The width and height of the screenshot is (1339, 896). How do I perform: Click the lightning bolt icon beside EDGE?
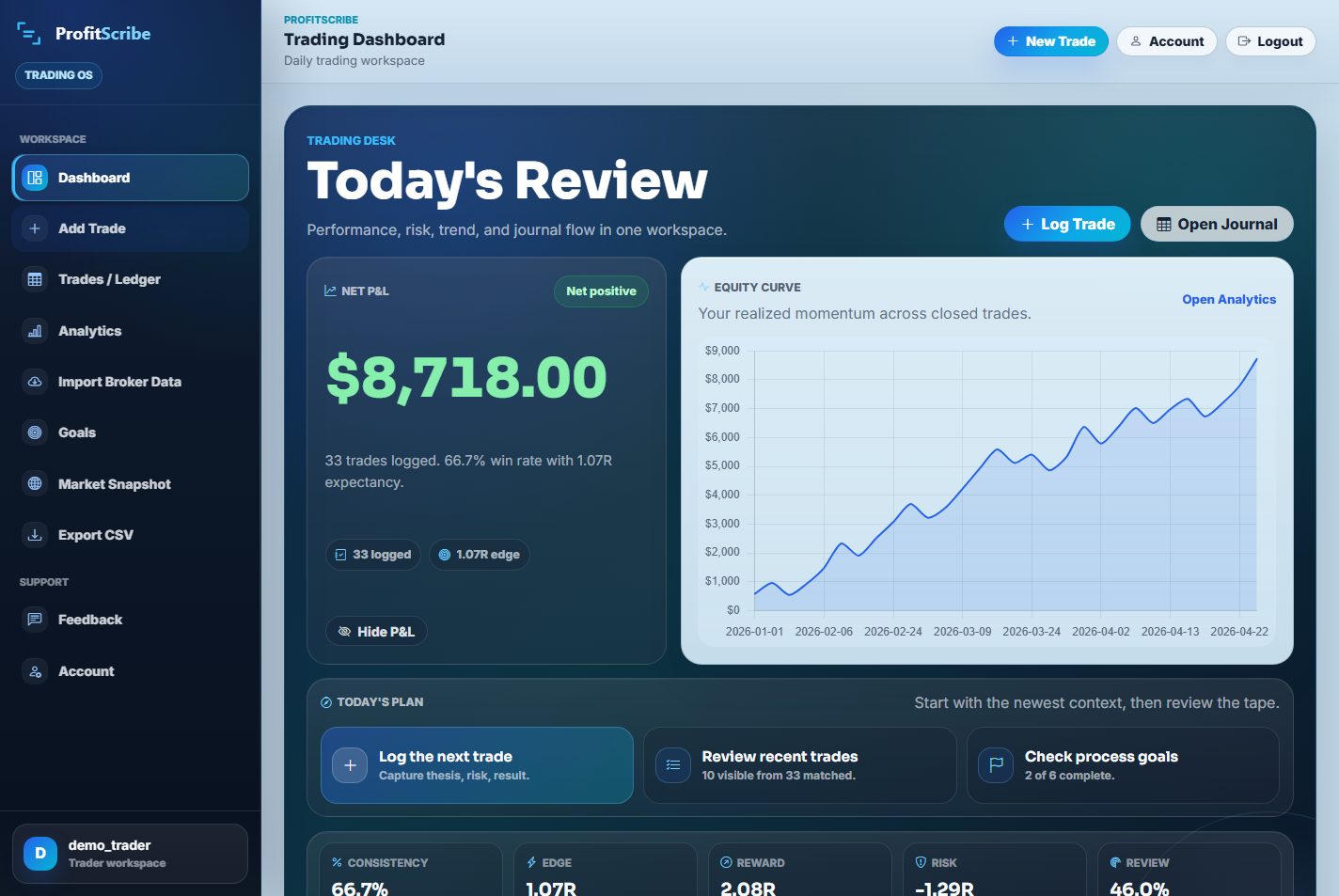point(531,862)
